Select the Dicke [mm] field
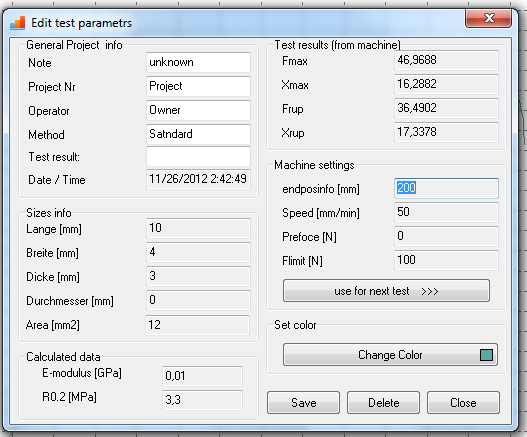The height and width of the screenshot is (437, 527). [x=198, y=276]
